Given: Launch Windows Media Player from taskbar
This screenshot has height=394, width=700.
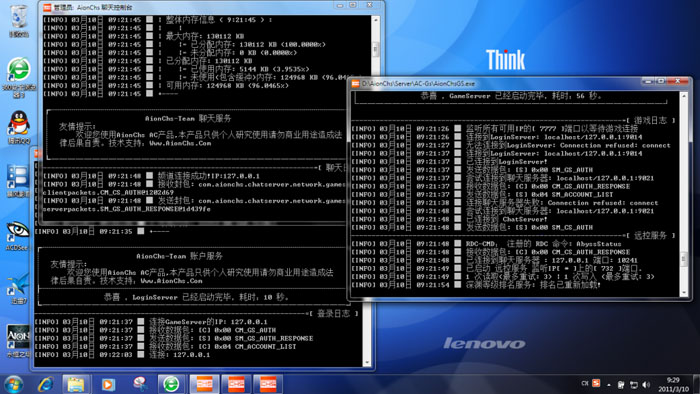Looking at the screenshot, I should coord(108,384).
